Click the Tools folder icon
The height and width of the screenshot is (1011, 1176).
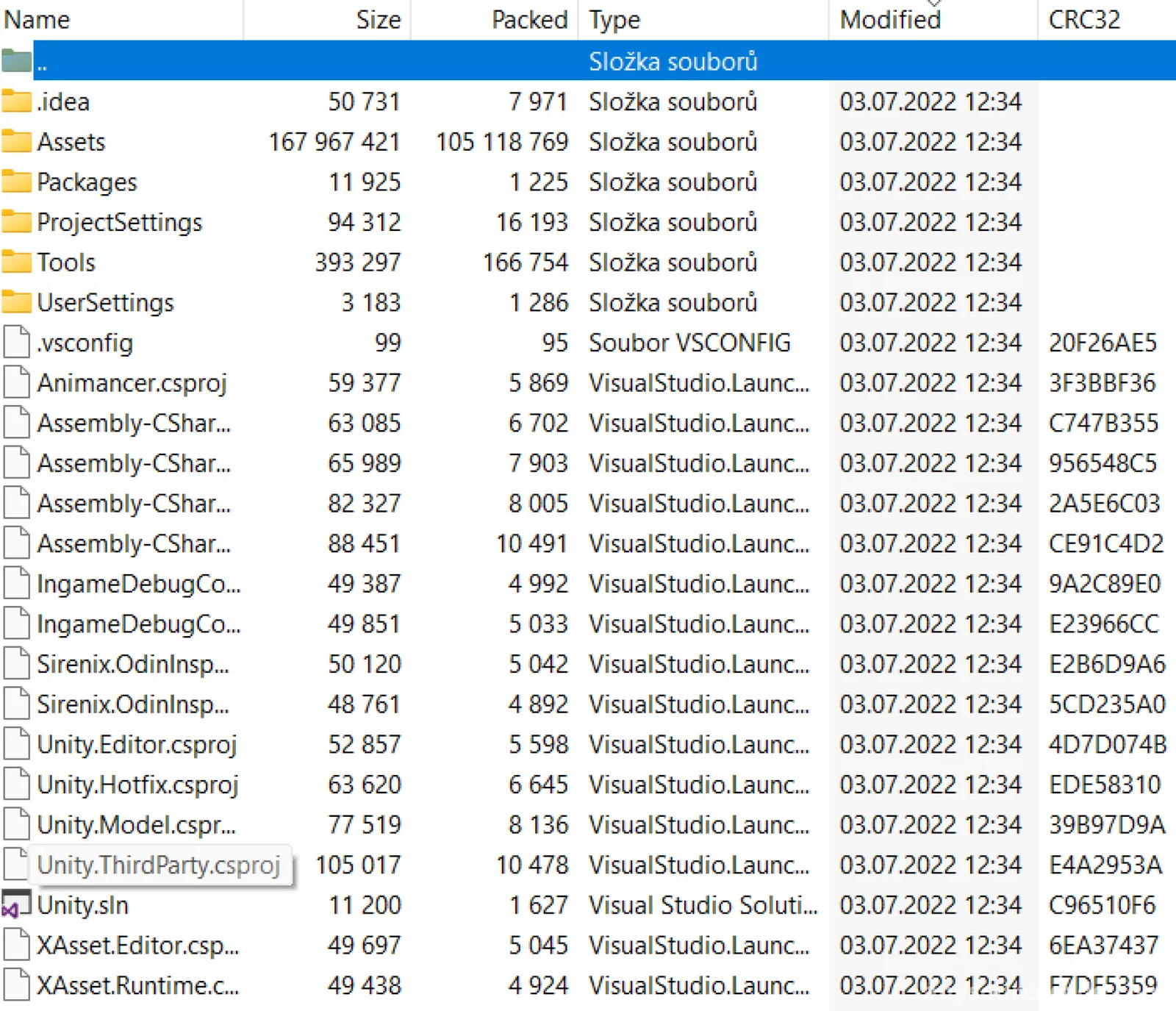pos(16,262)
